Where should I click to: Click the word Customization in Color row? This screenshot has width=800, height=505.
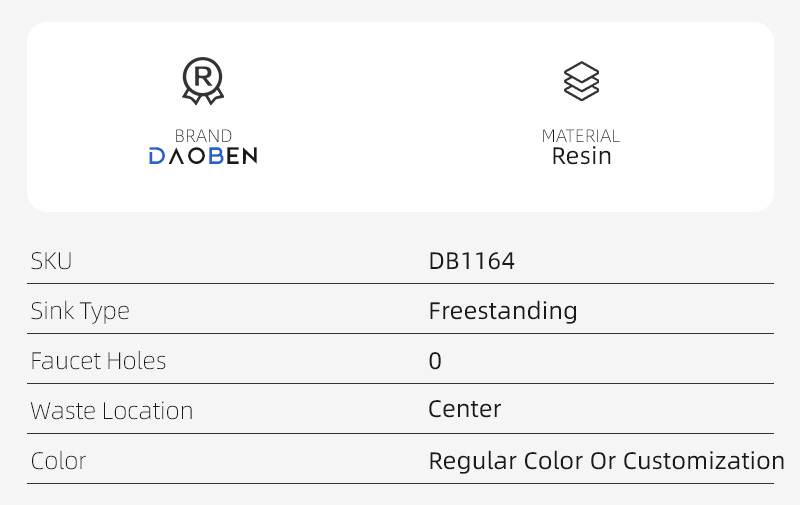pyautogui.click(x=704, y=461)
